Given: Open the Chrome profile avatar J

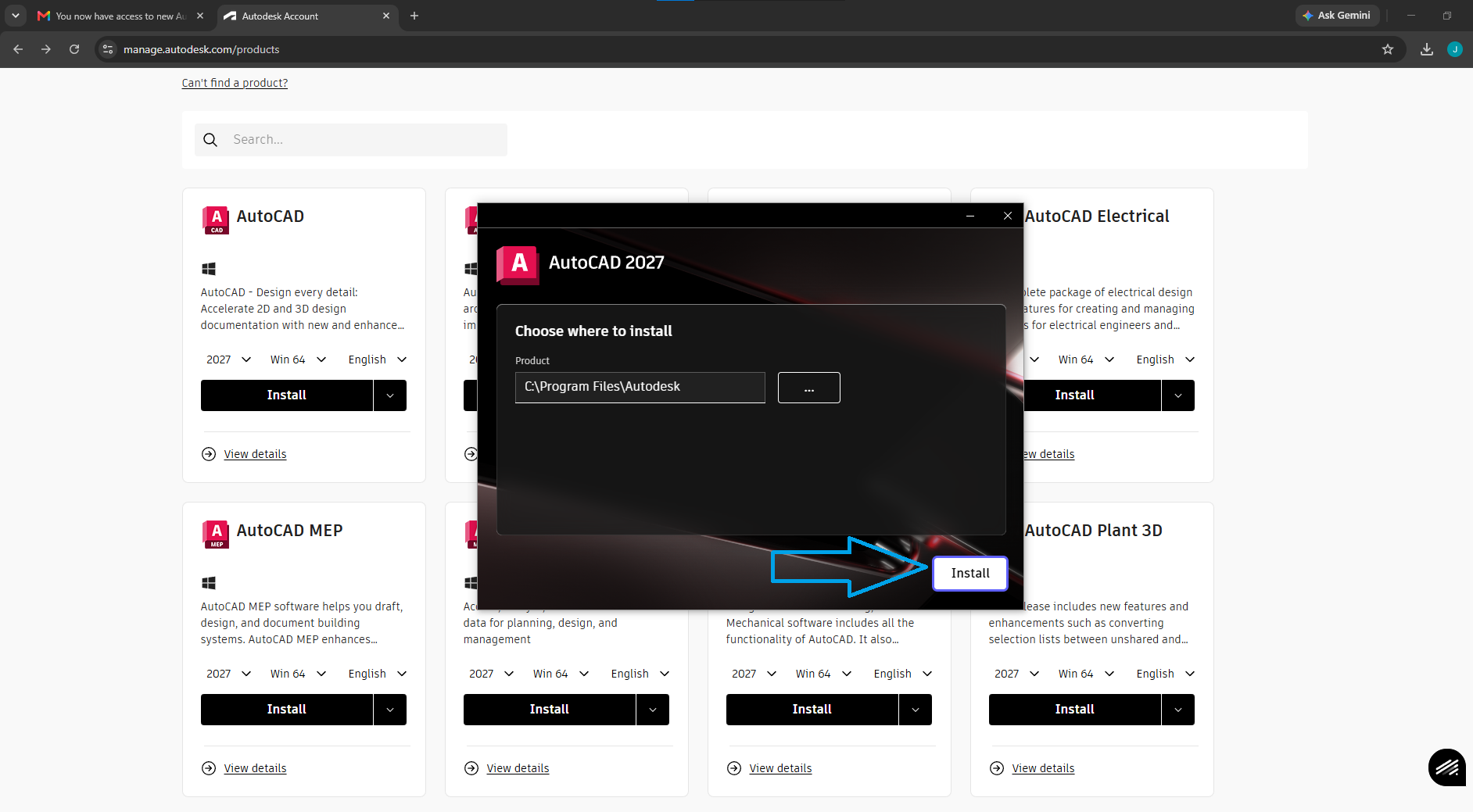Looking at the screenshot, I should pyautogui.click(x=1455, y=49).
